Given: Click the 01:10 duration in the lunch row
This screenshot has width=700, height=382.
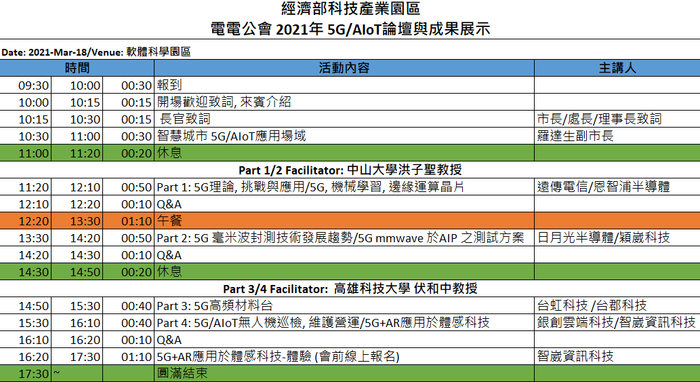Looking at the screenshot, I should coord(129,221).
